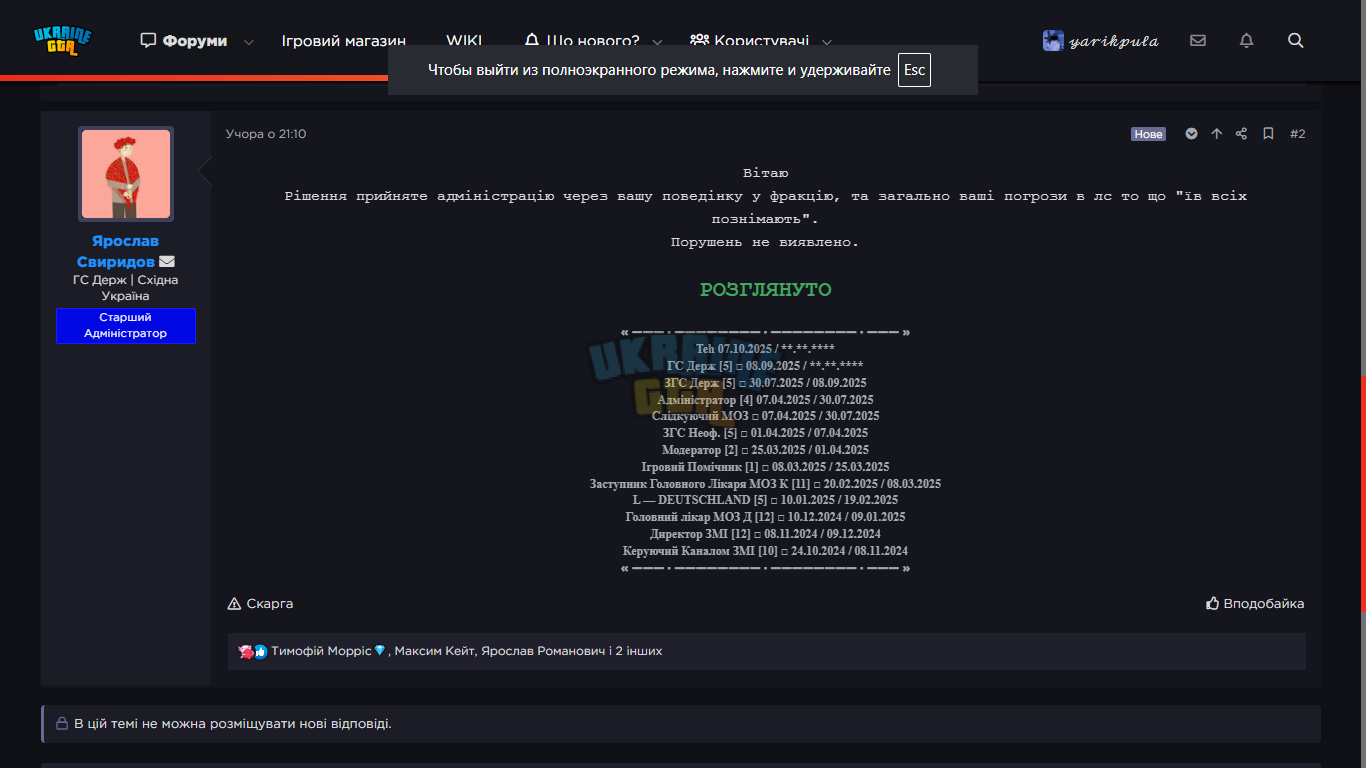Screen dimensions: 1366x768
Task: Expand the Форуми dropdown arrow
Action: (x=249, y=42)
